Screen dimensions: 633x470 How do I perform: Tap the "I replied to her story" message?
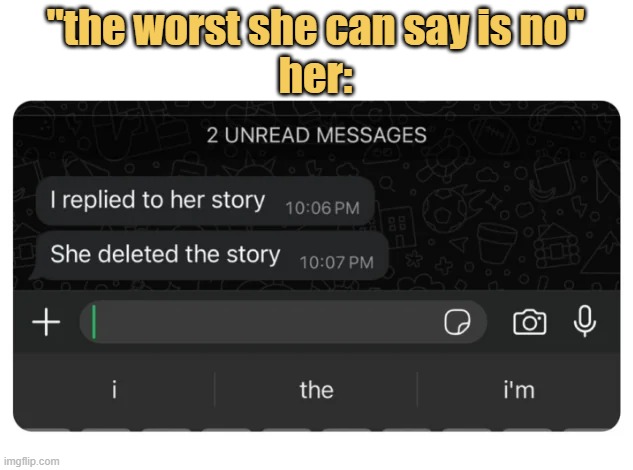[205, 201]
